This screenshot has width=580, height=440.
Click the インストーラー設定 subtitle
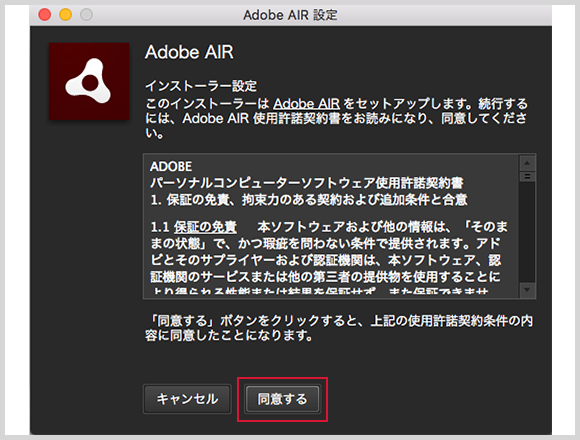[201, 86]
